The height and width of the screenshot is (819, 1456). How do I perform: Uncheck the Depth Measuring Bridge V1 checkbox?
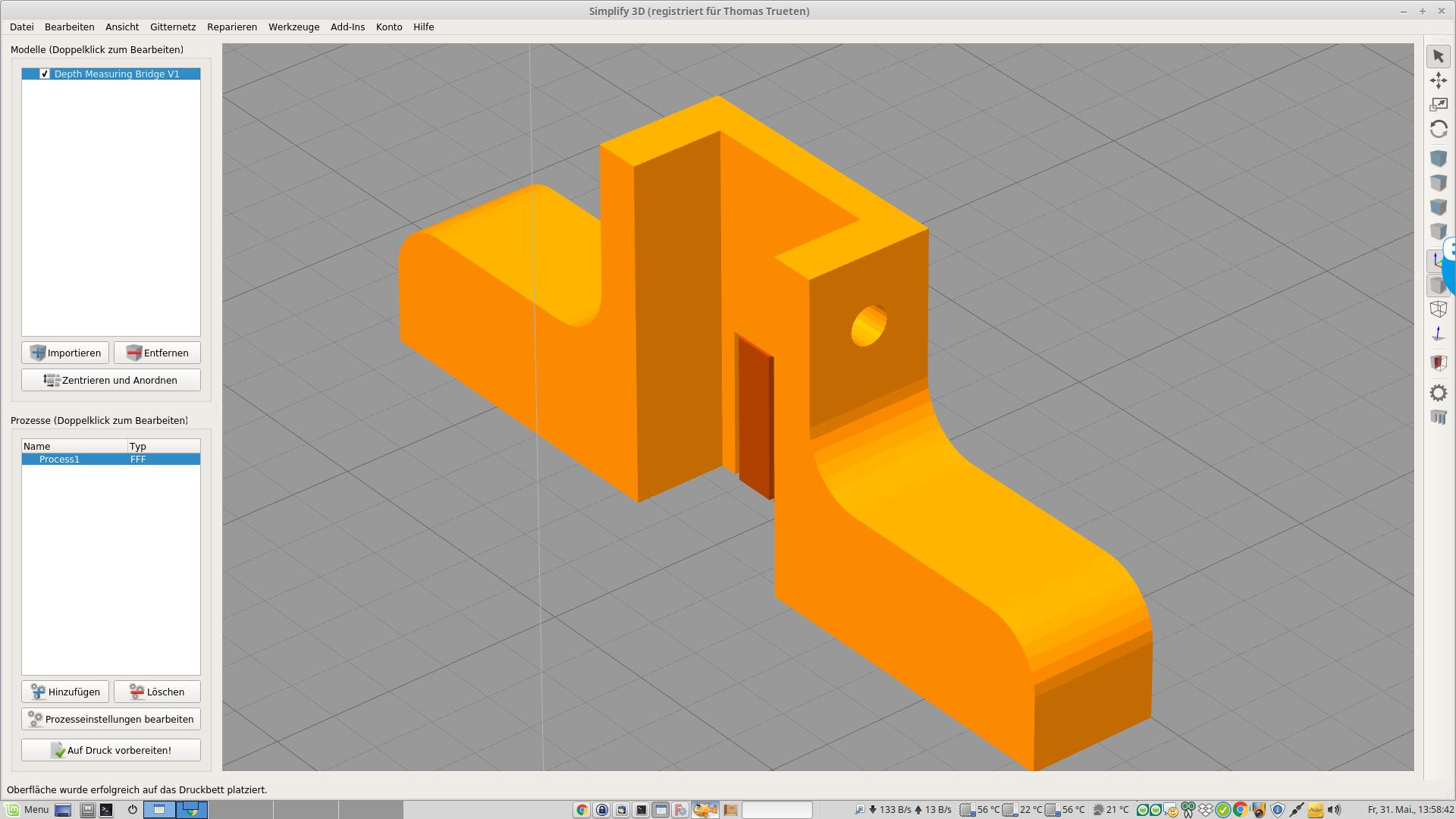point(45,74)
